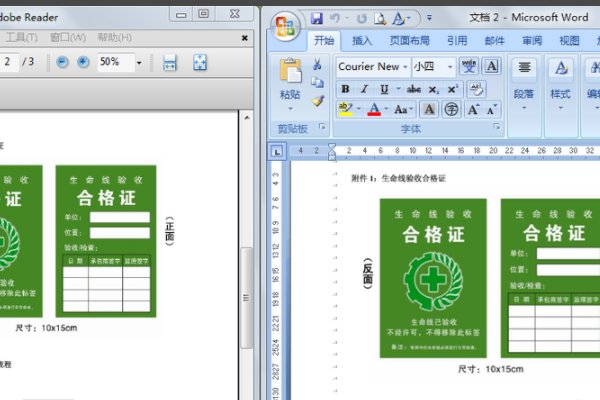Open the 页面布局 ribbon tab
This screenshot has width=600, height=400.
point(409,41)
